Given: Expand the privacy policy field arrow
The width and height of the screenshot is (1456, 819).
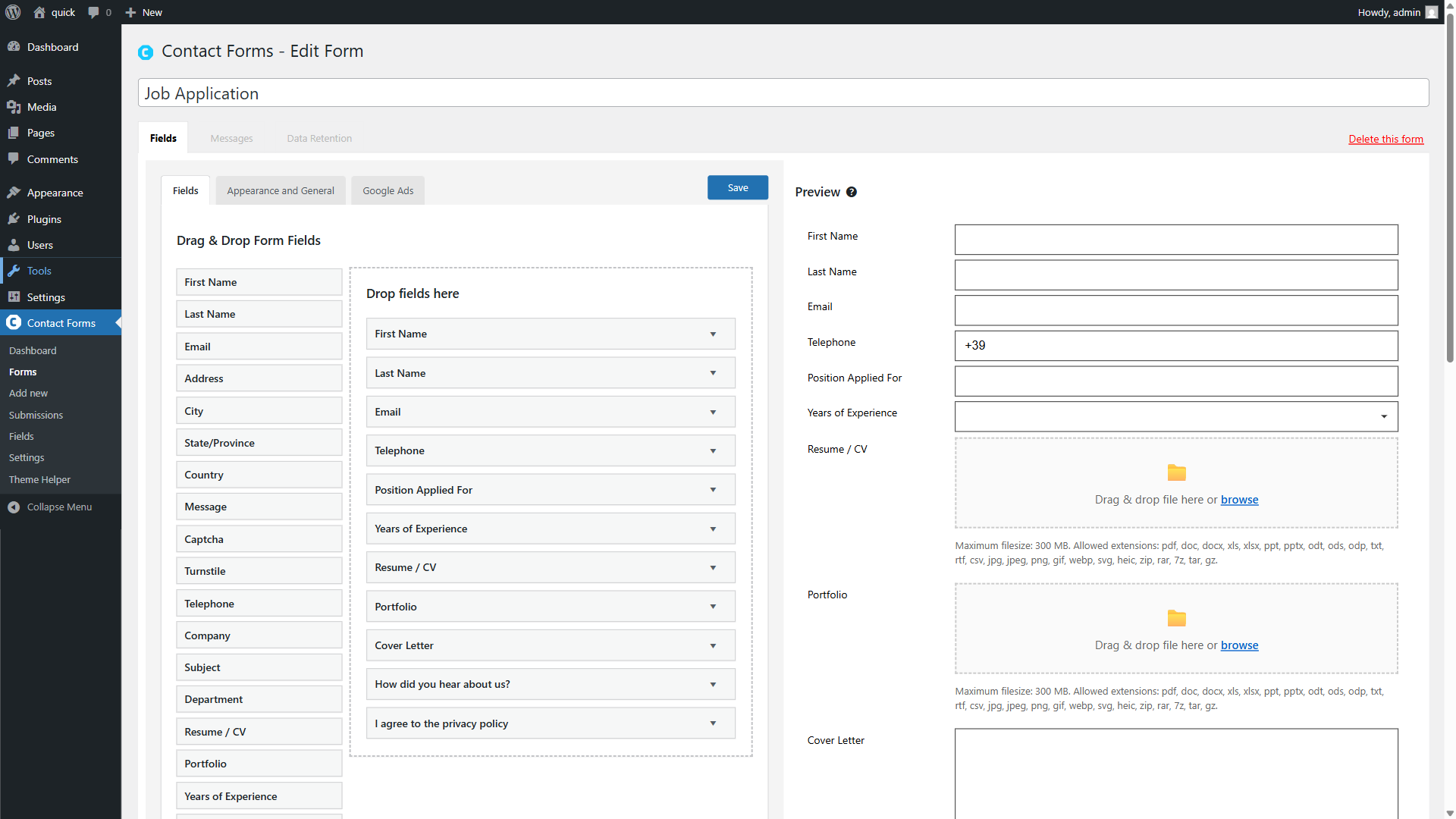Looking at the screenshot, I should click(713, 723).
